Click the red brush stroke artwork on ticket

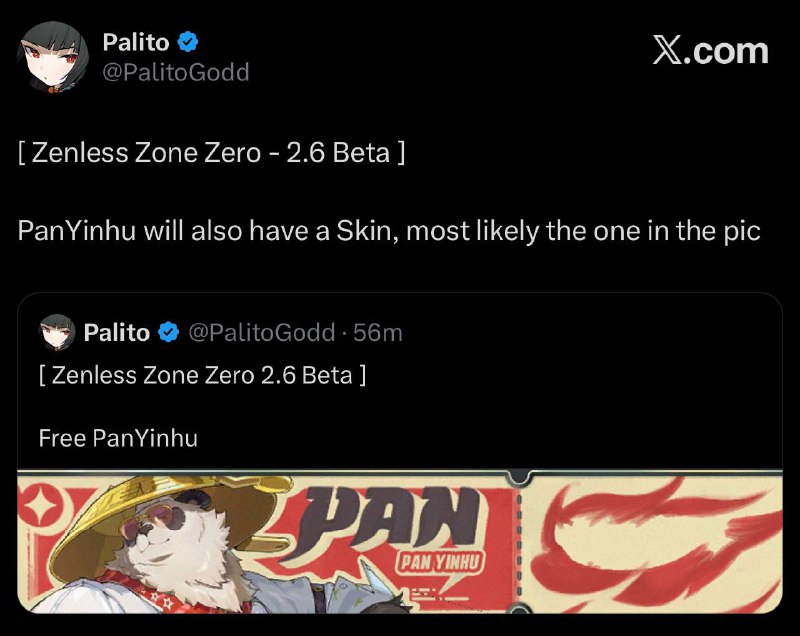tap(658, 535)
